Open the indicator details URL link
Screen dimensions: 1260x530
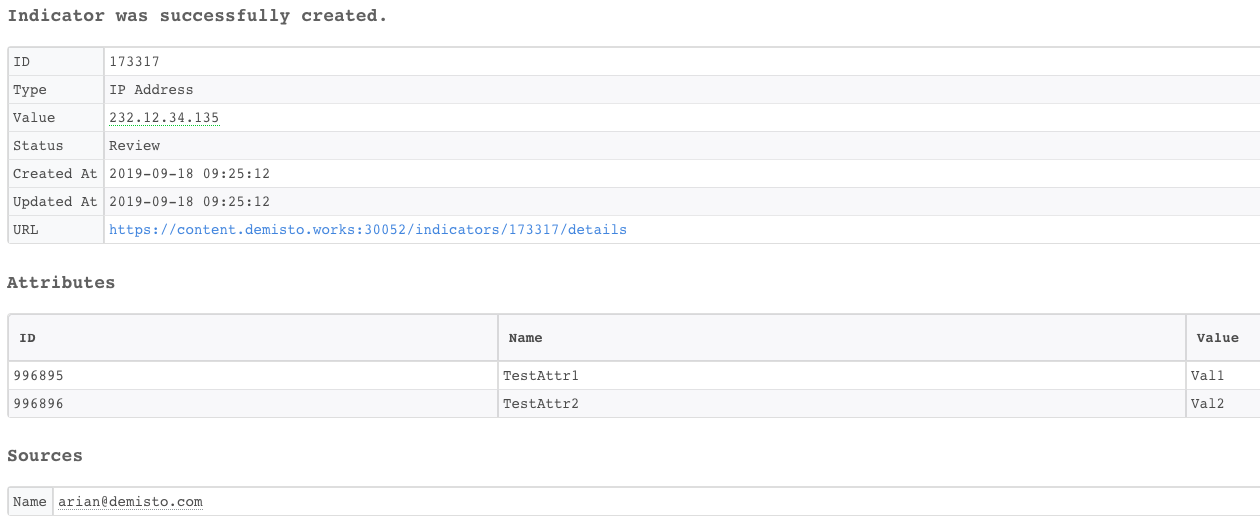pyautogui.click(x=368, y=230)
